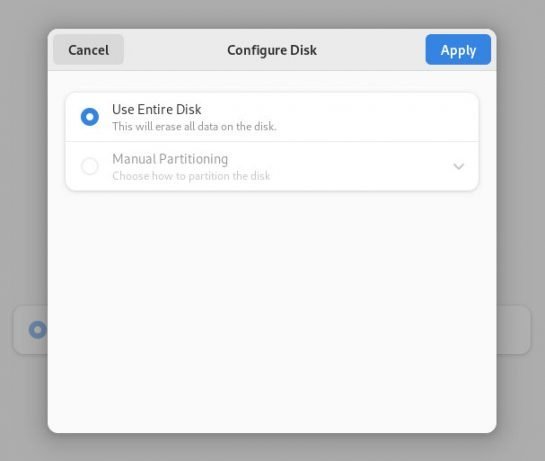Click header bar space between title and Apply

pyautogui.click(x=371, y=50)
